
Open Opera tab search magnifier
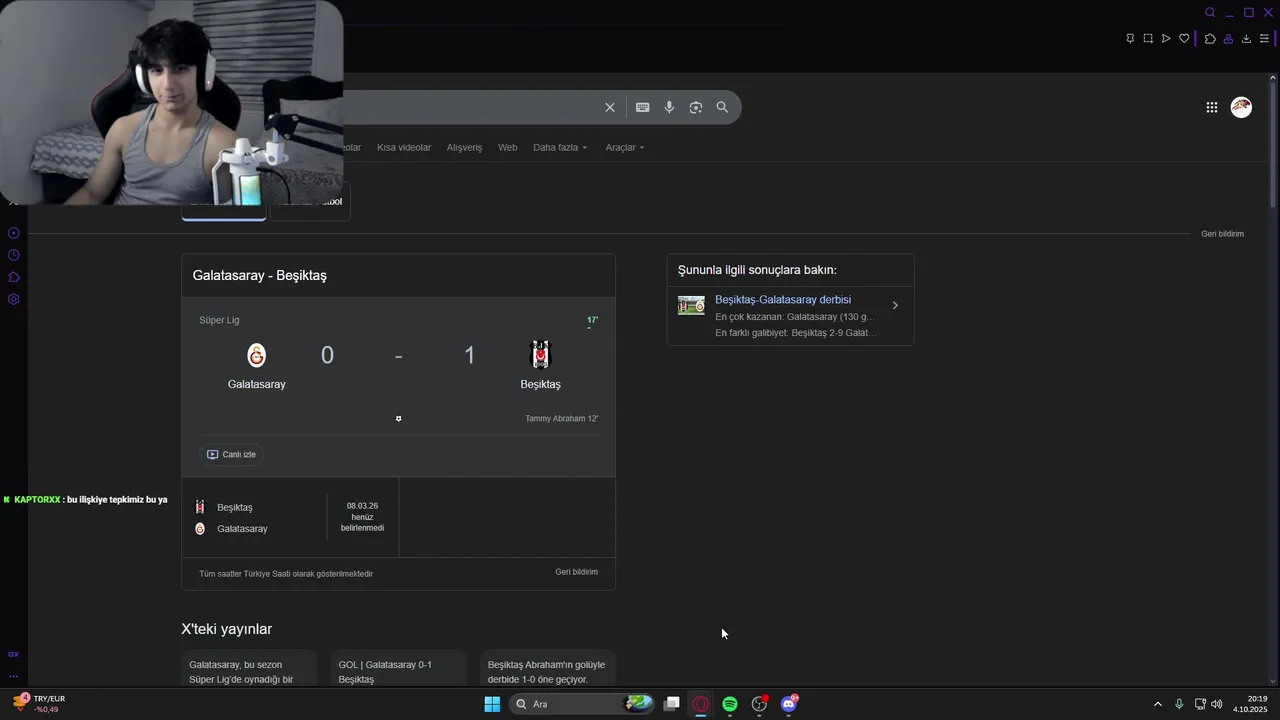click(x=1210, y=12)
